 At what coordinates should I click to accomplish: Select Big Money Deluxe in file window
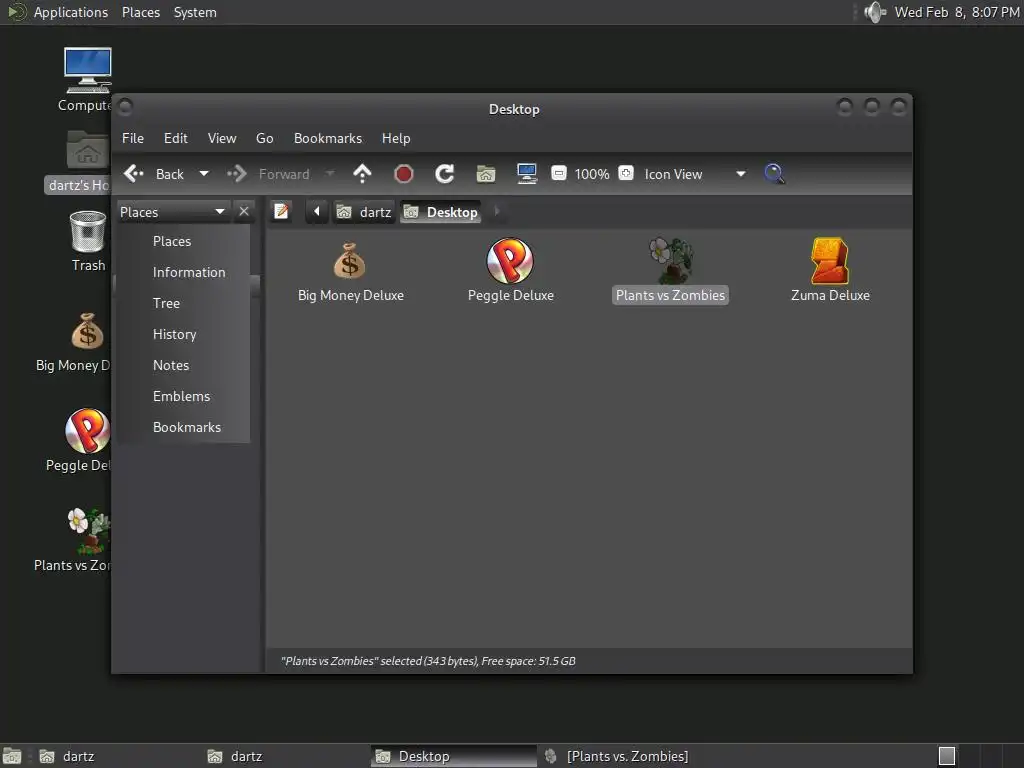[351, 272]
